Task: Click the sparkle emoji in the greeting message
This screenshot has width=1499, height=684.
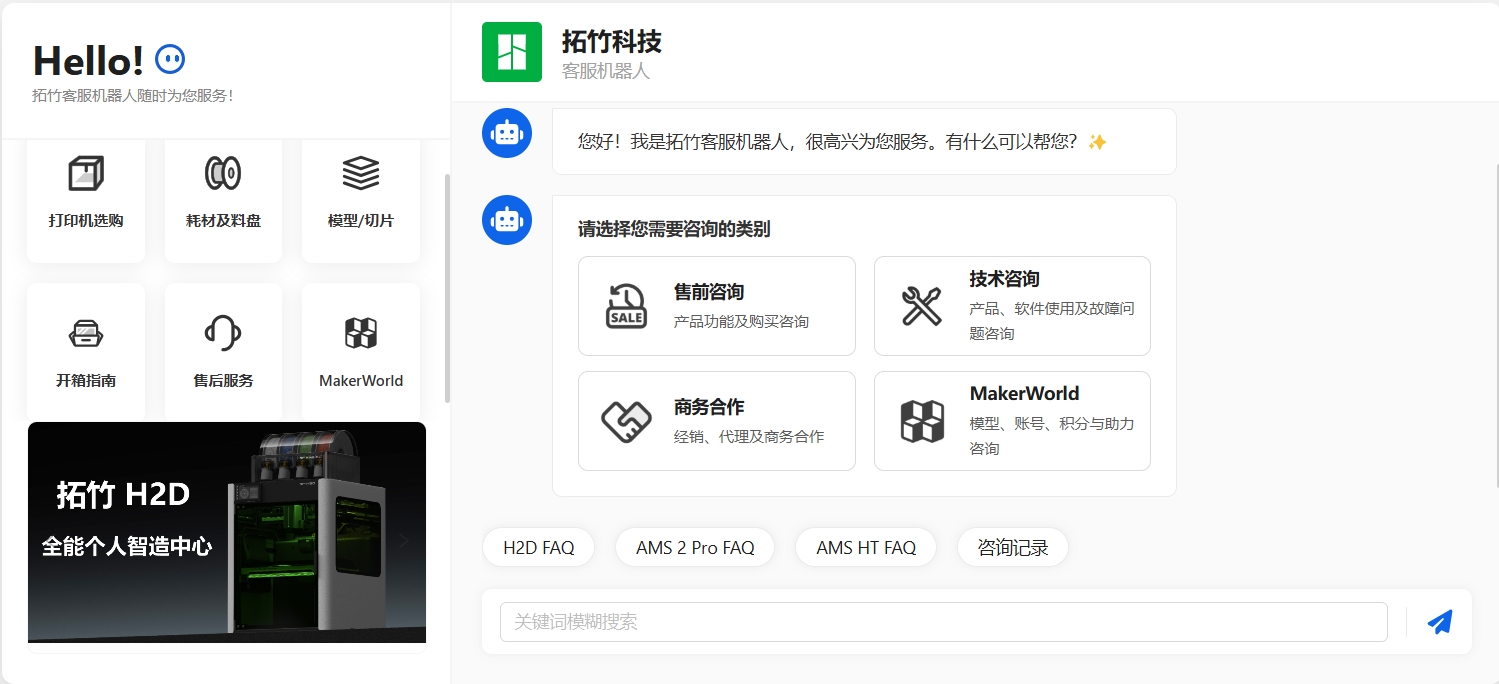Action: coord(1097,142)
